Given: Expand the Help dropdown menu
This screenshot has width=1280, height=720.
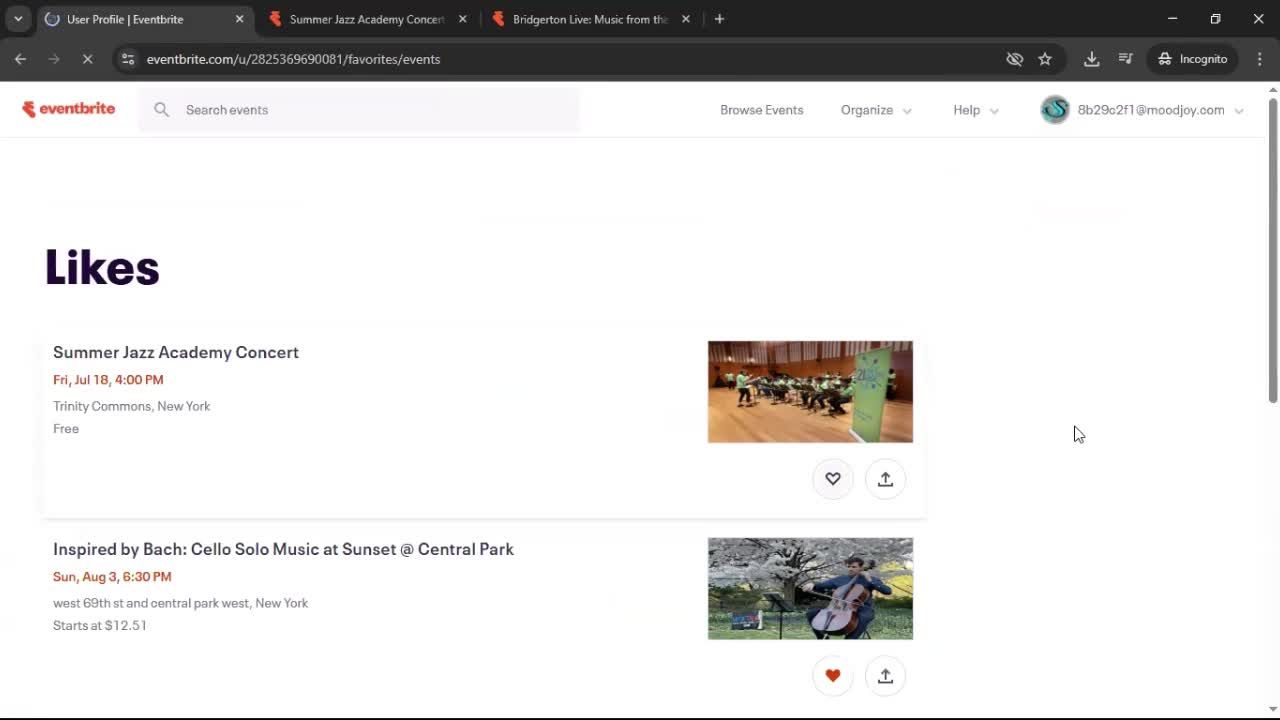Looking at the screenshot, I should point(976,110).
